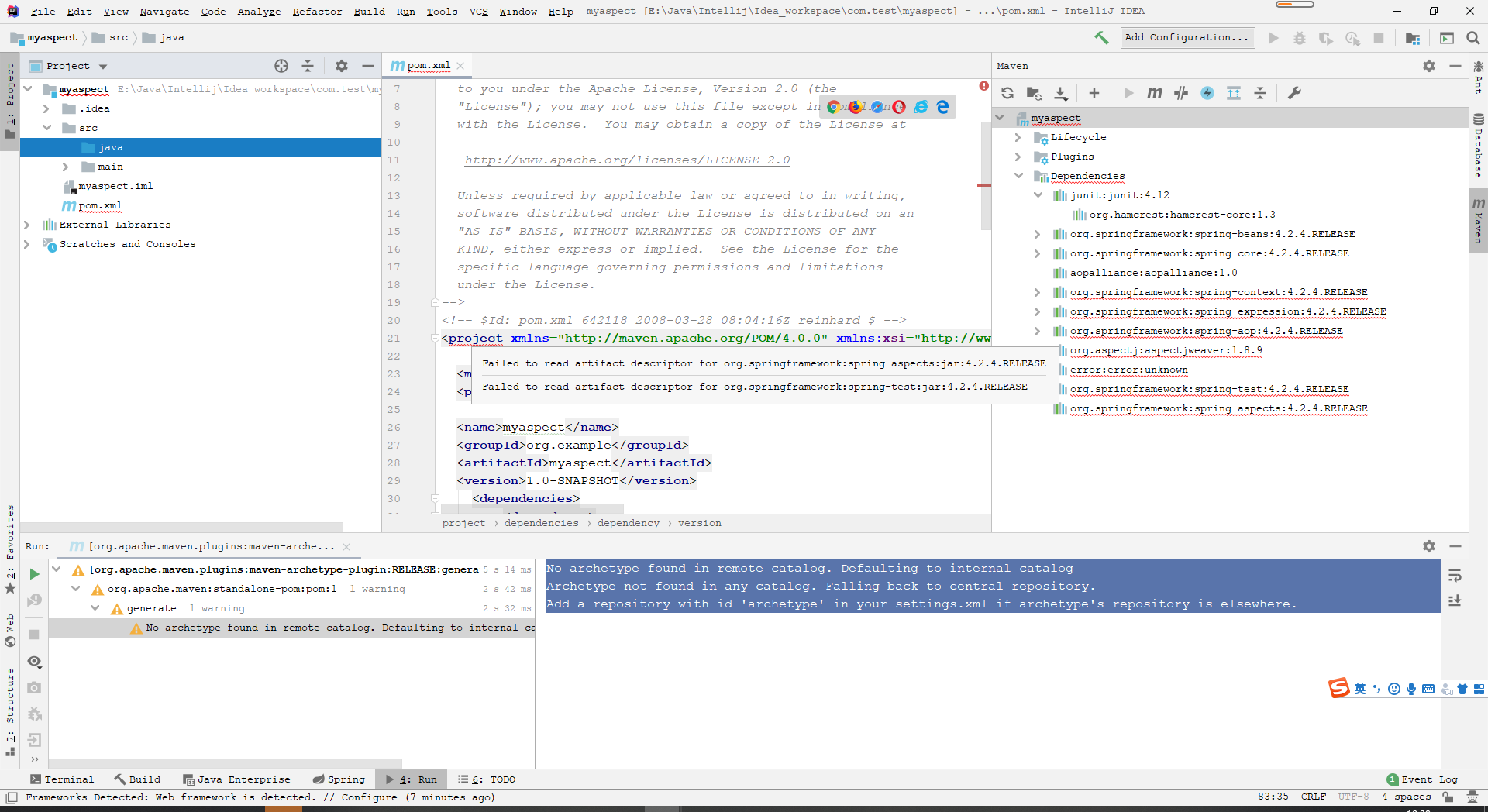Open the File menu
1488x812 pixels.
coord(43,11)
